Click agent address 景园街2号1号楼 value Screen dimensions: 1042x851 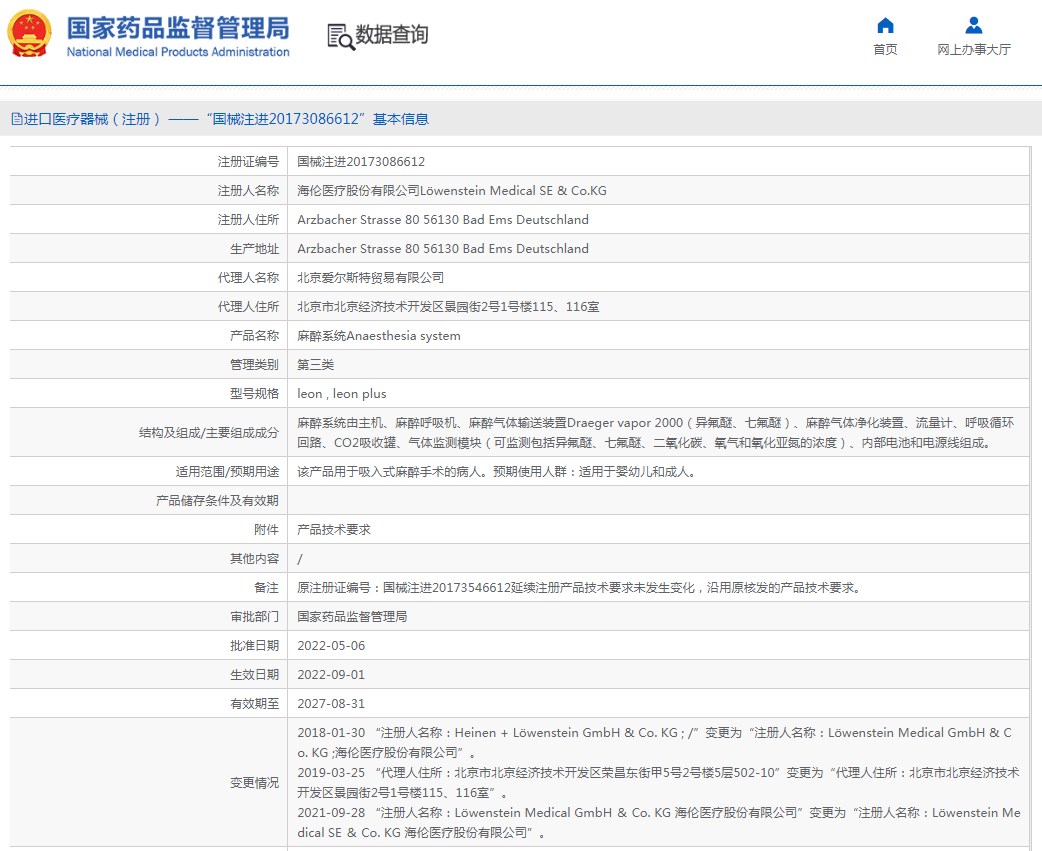coord(448,307)
